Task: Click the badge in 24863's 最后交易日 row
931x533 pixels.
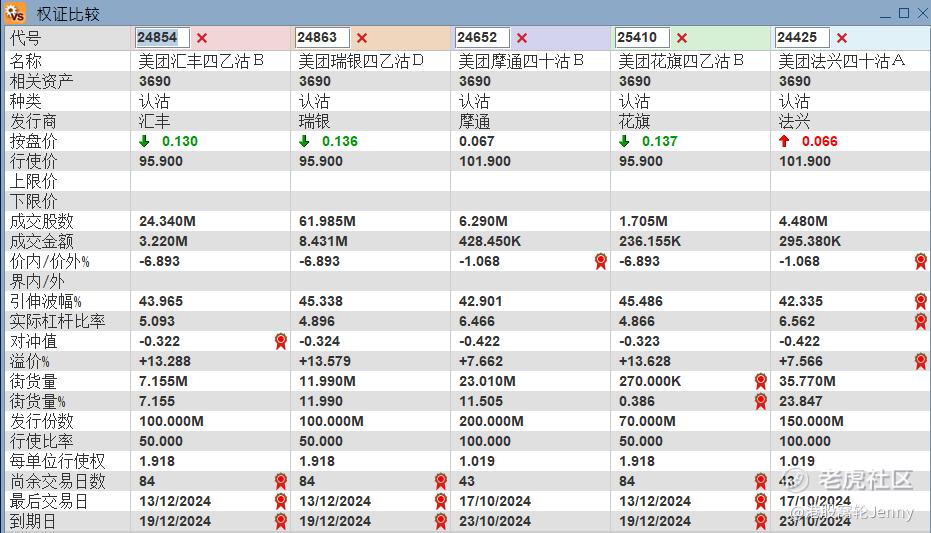Action: pos(441,501)
